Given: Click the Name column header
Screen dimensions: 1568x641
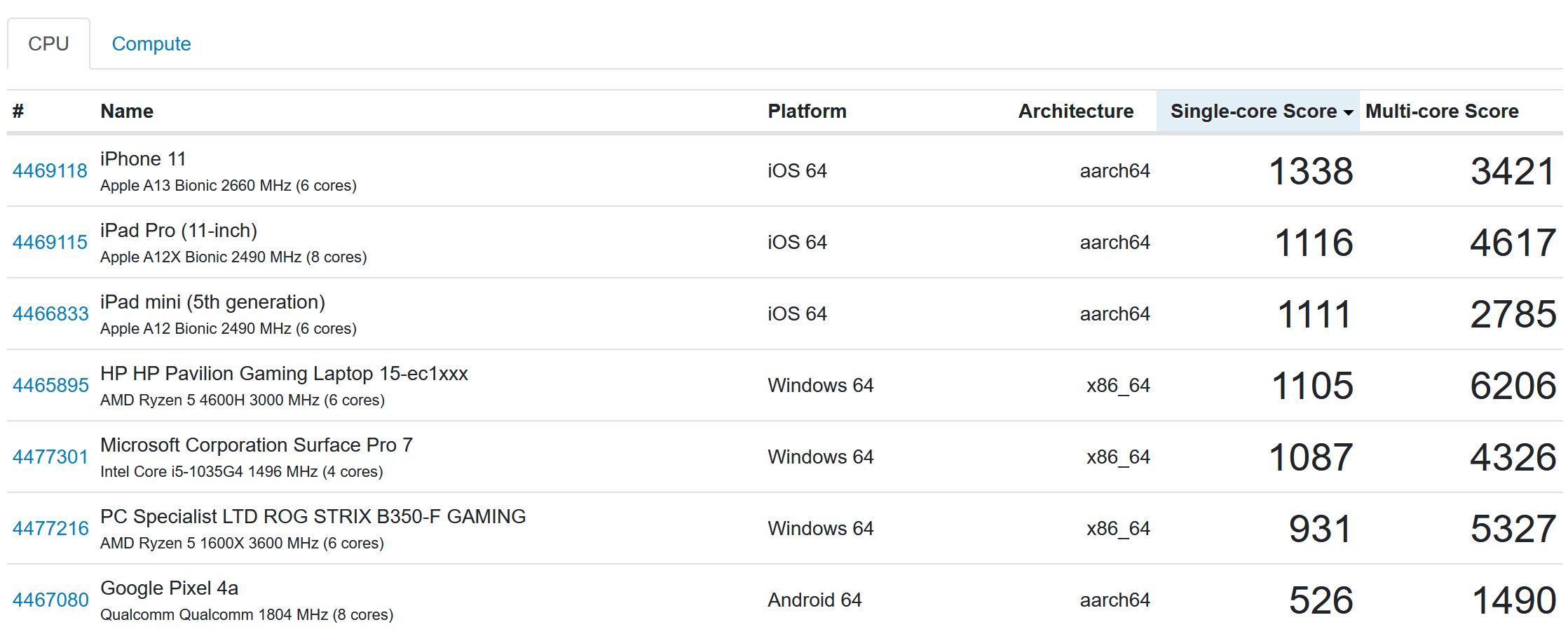Looking at the screenshot, I should coord(127,111).
